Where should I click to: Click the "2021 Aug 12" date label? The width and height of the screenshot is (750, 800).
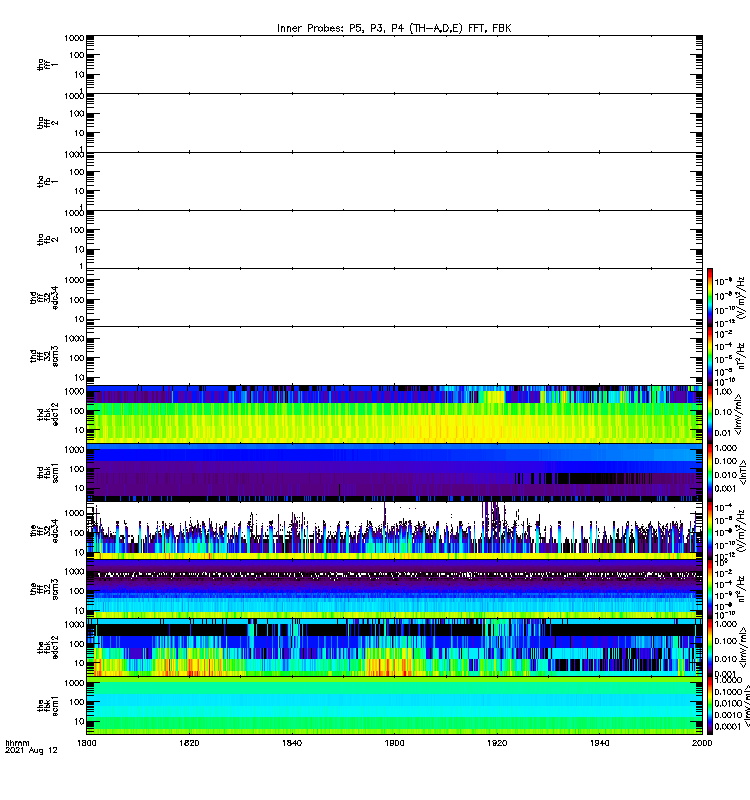(31, 751)
